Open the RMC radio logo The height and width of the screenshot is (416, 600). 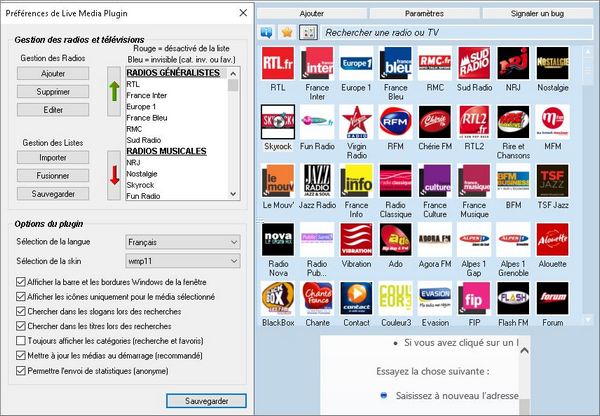coord(435,63)
